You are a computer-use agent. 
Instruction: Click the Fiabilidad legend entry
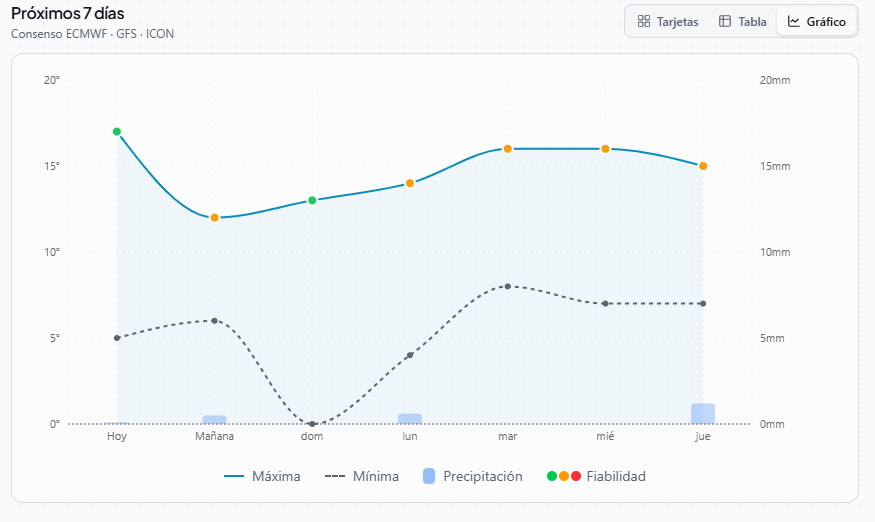(x=596, y=477)
